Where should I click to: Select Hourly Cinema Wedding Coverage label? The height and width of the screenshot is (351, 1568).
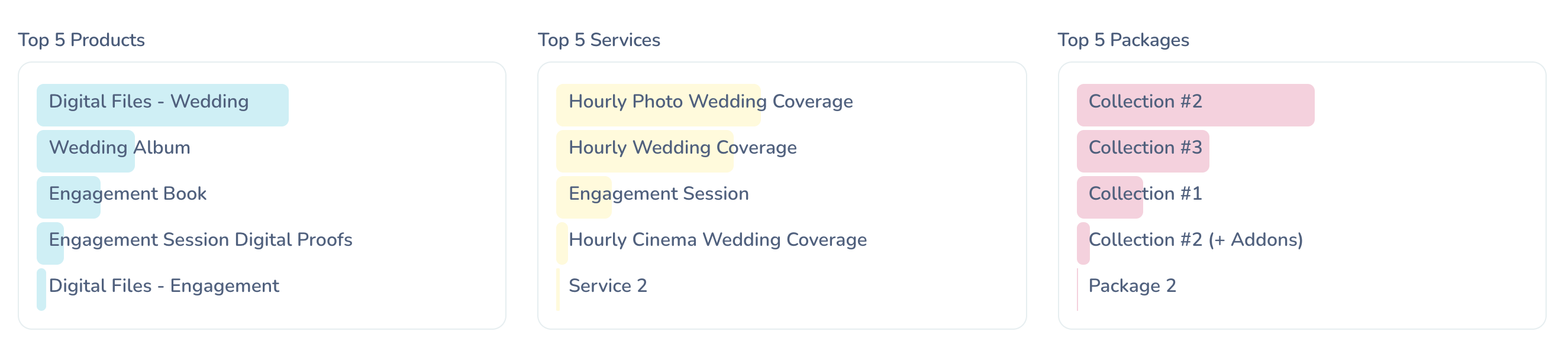(718, 240)
